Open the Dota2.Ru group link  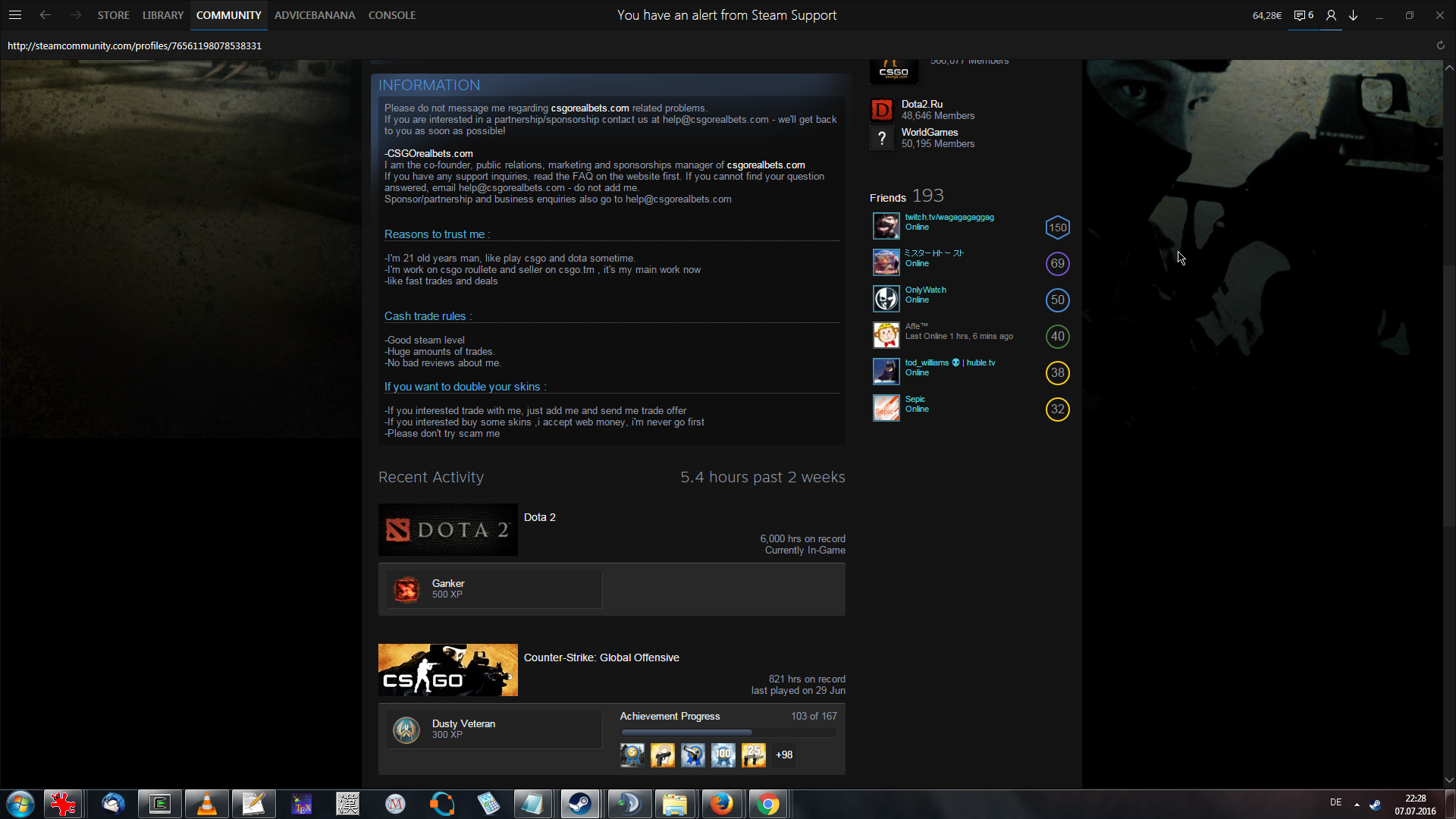tap(921, 104)
